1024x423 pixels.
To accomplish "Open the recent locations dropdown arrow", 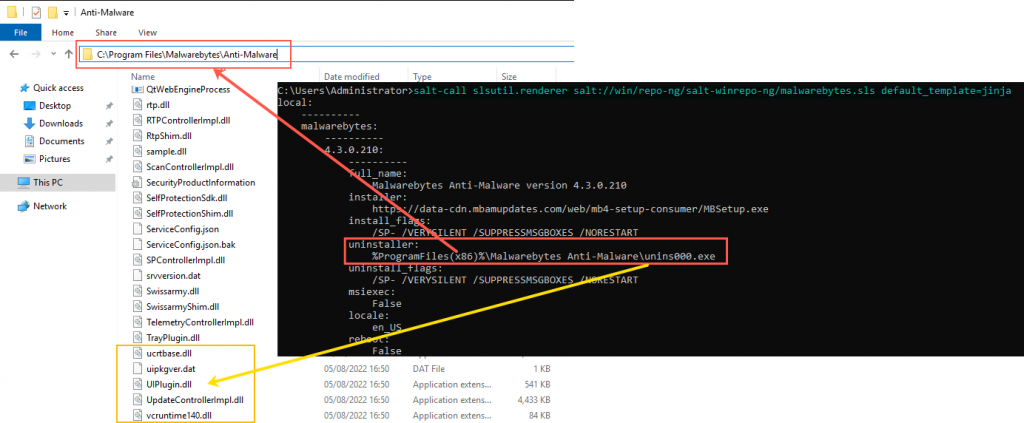I will [53, 55].
